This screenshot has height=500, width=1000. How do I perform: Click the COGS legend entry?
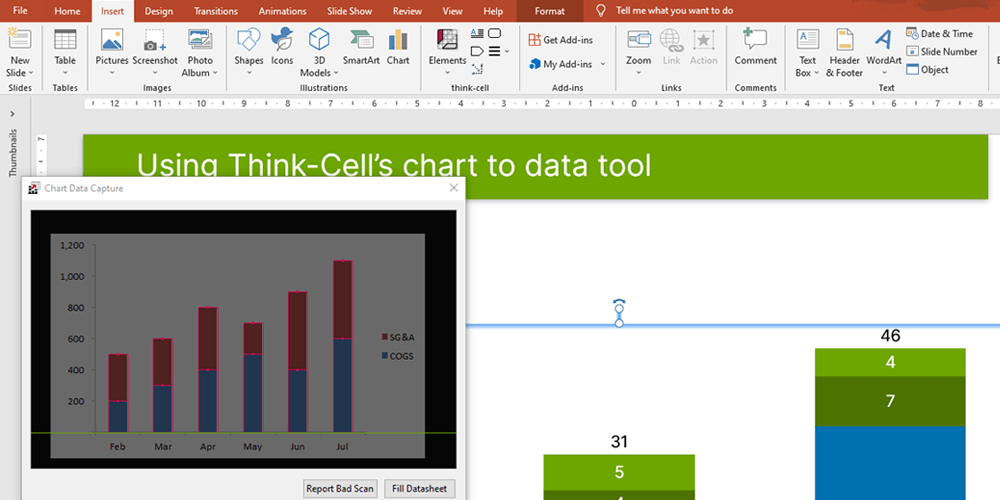point(397,356)
